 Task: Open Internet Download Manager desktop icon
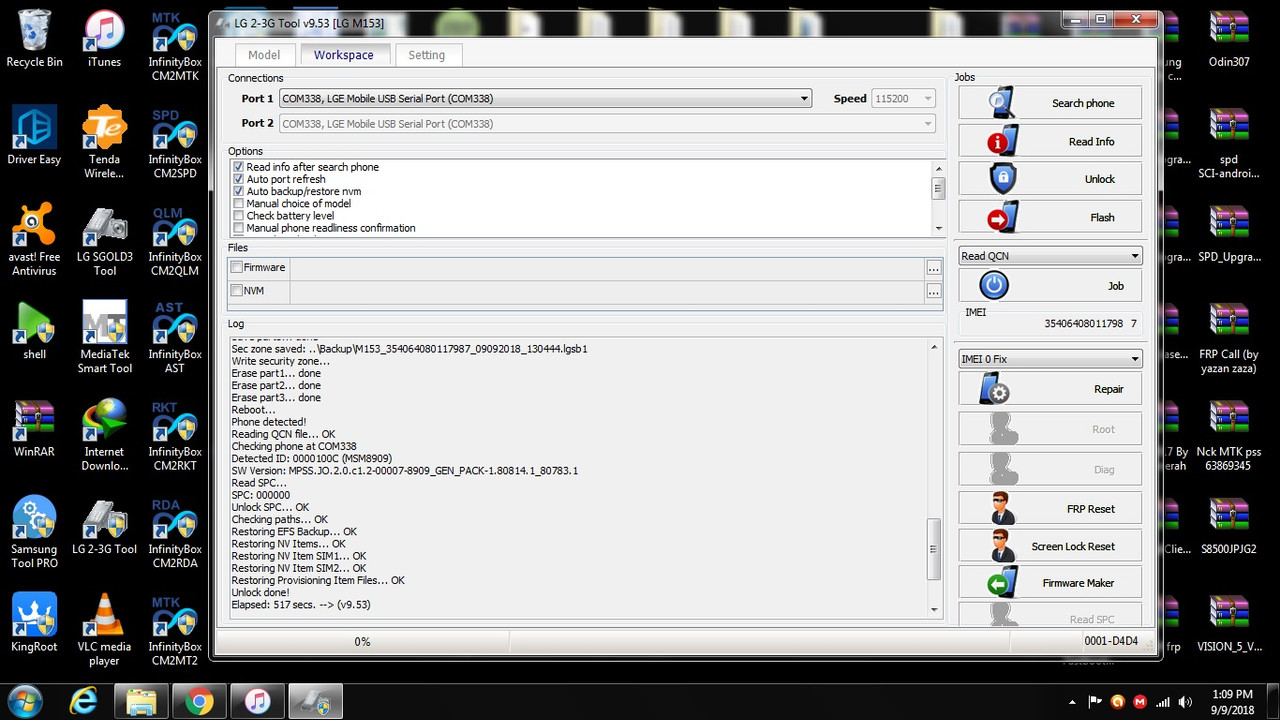pos(104,434)
